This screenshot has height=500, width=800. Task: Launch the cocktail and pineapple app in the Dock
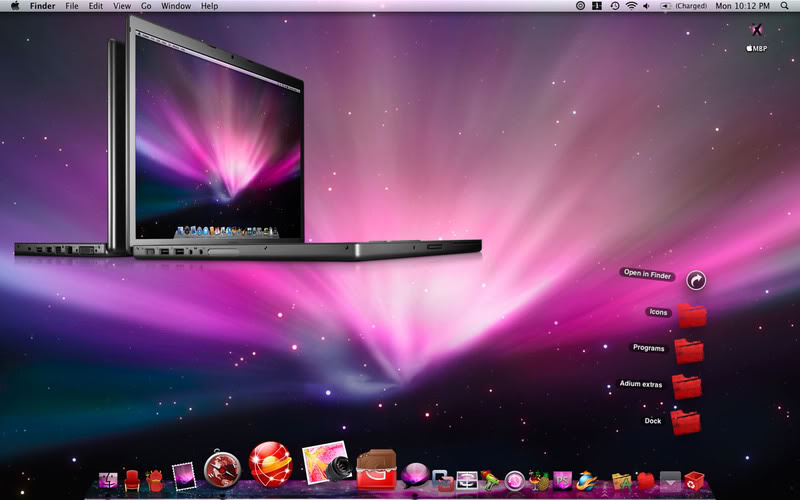coord(538,481)
